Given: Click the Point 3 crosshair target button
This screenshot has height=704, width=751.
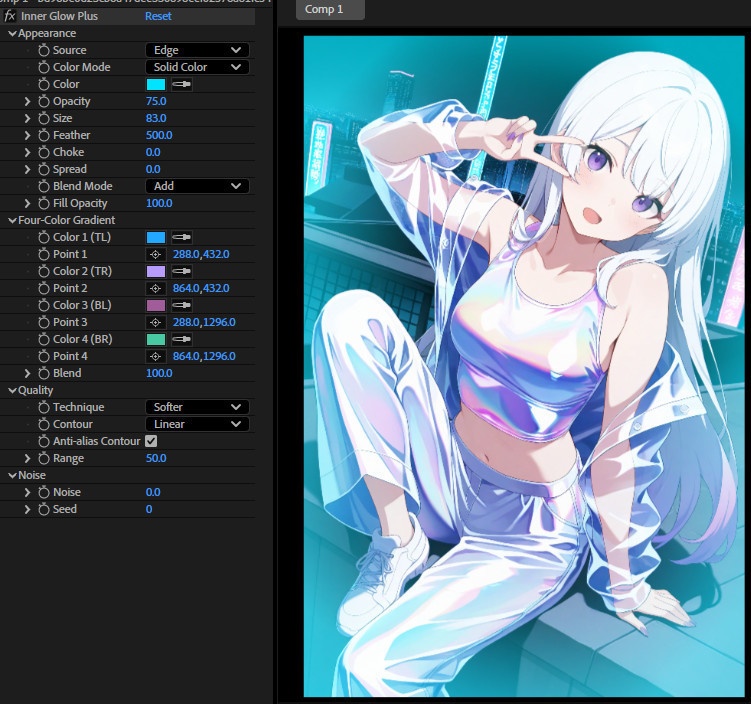Looking at the screenshot, I should click(x=155, y=322).
